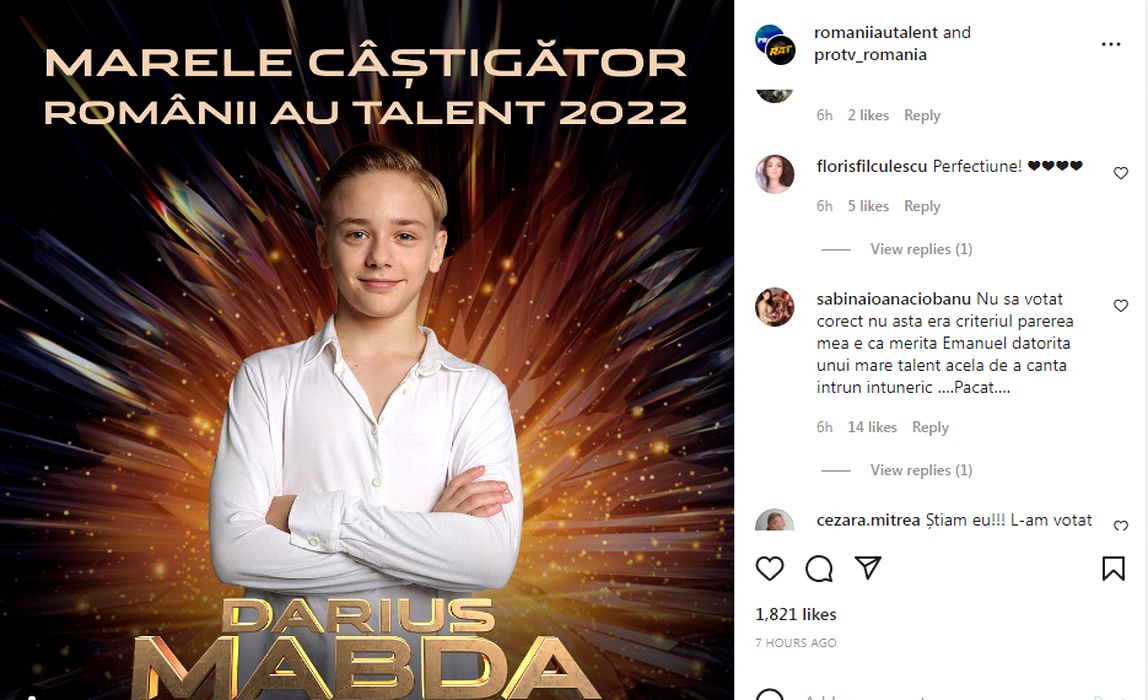This screenshot has height=700, width=1148.
Task: Open the protv_romania profile link
Action: click(x=871, y=55)
